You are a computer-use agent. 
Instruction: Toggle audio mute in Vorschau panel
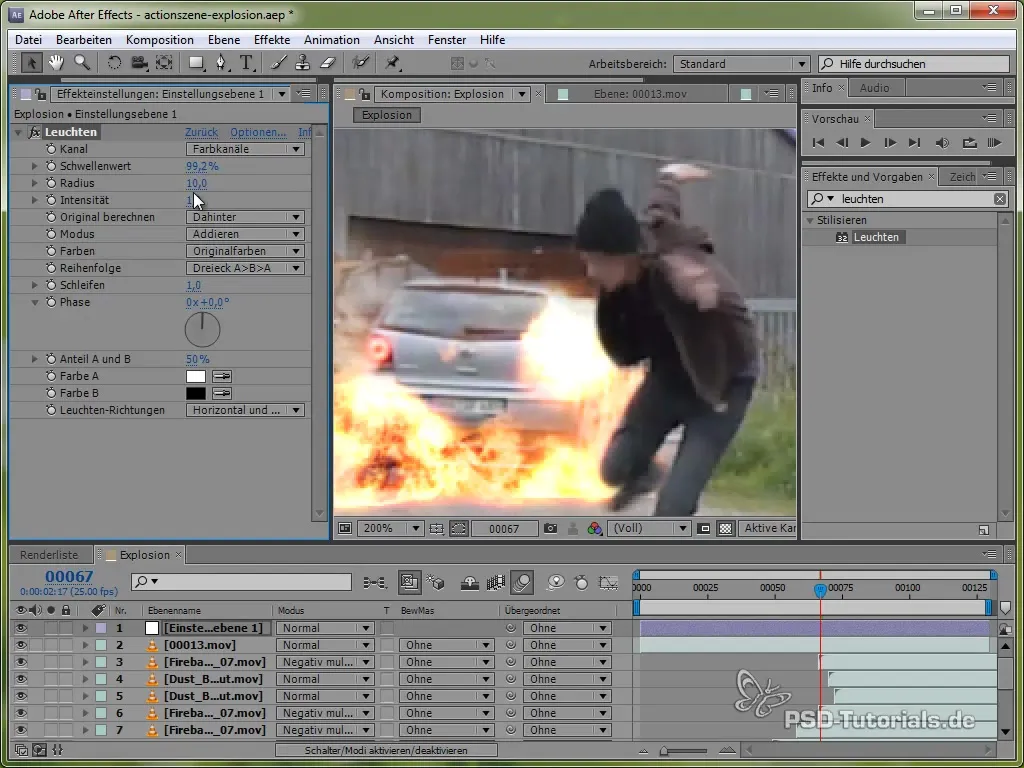pyautogui.click(x=942, y=143)
